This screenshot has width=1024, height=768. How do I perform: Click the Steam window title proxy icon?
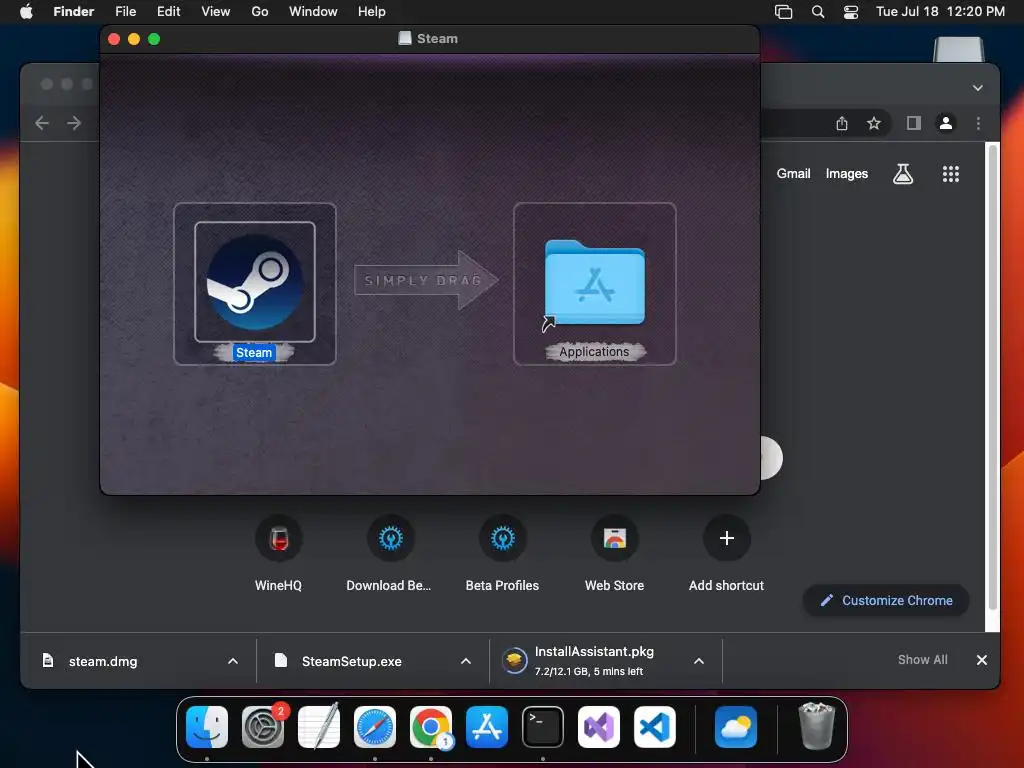pyautogui.click(x=405, y=39)
